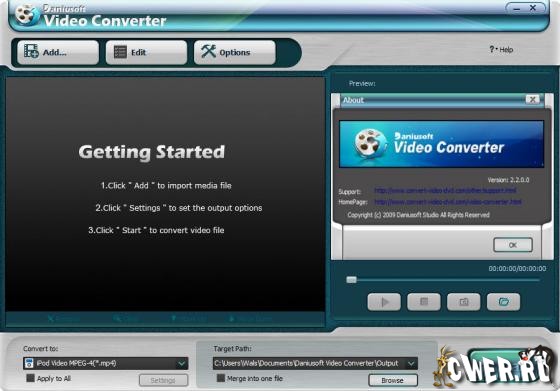
Task: Click the Settings button
Action: (163, 380)
